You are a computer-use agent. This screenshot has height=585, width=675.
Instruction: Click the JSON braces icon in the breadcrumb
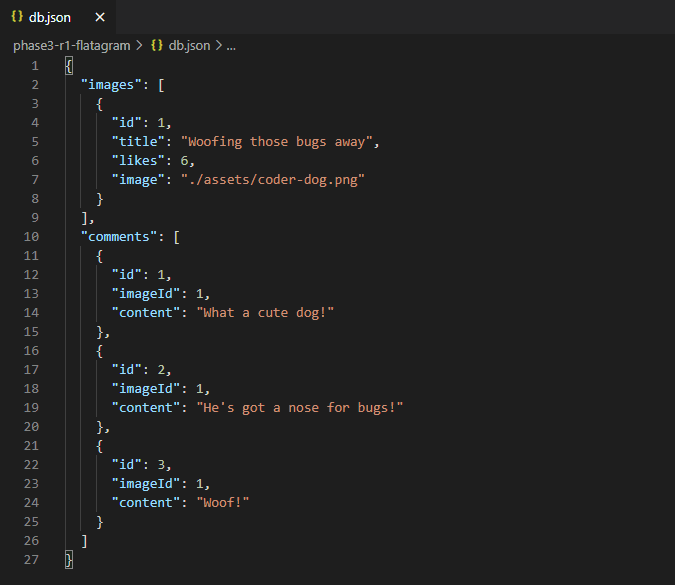157,45
